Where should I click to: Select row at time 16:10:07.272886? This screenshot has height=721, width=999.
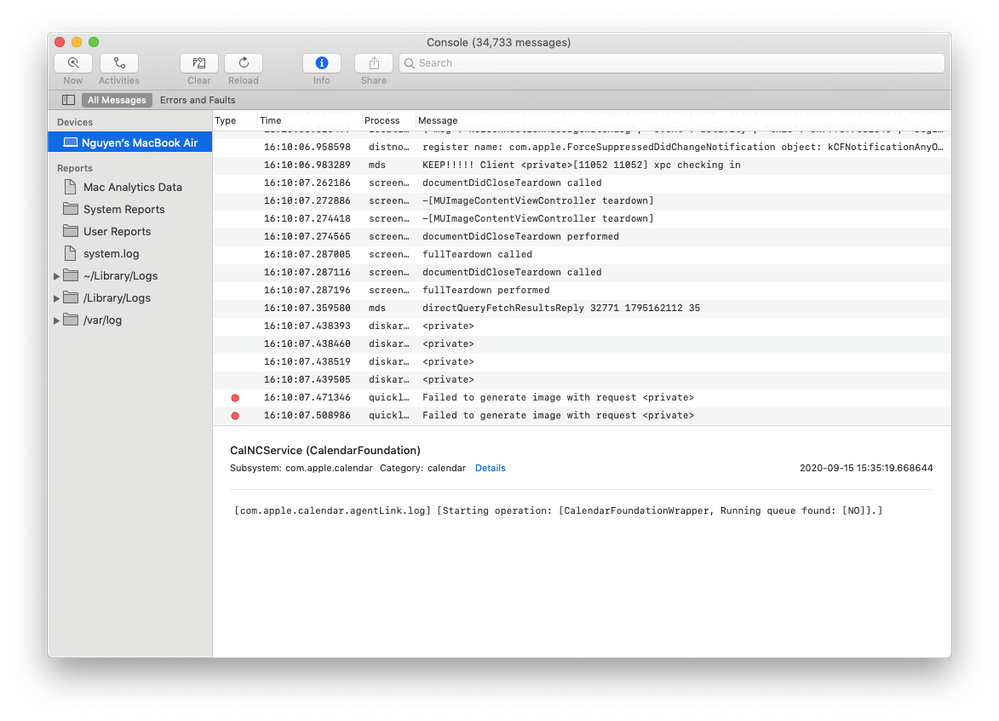click(x=582, y=201)
